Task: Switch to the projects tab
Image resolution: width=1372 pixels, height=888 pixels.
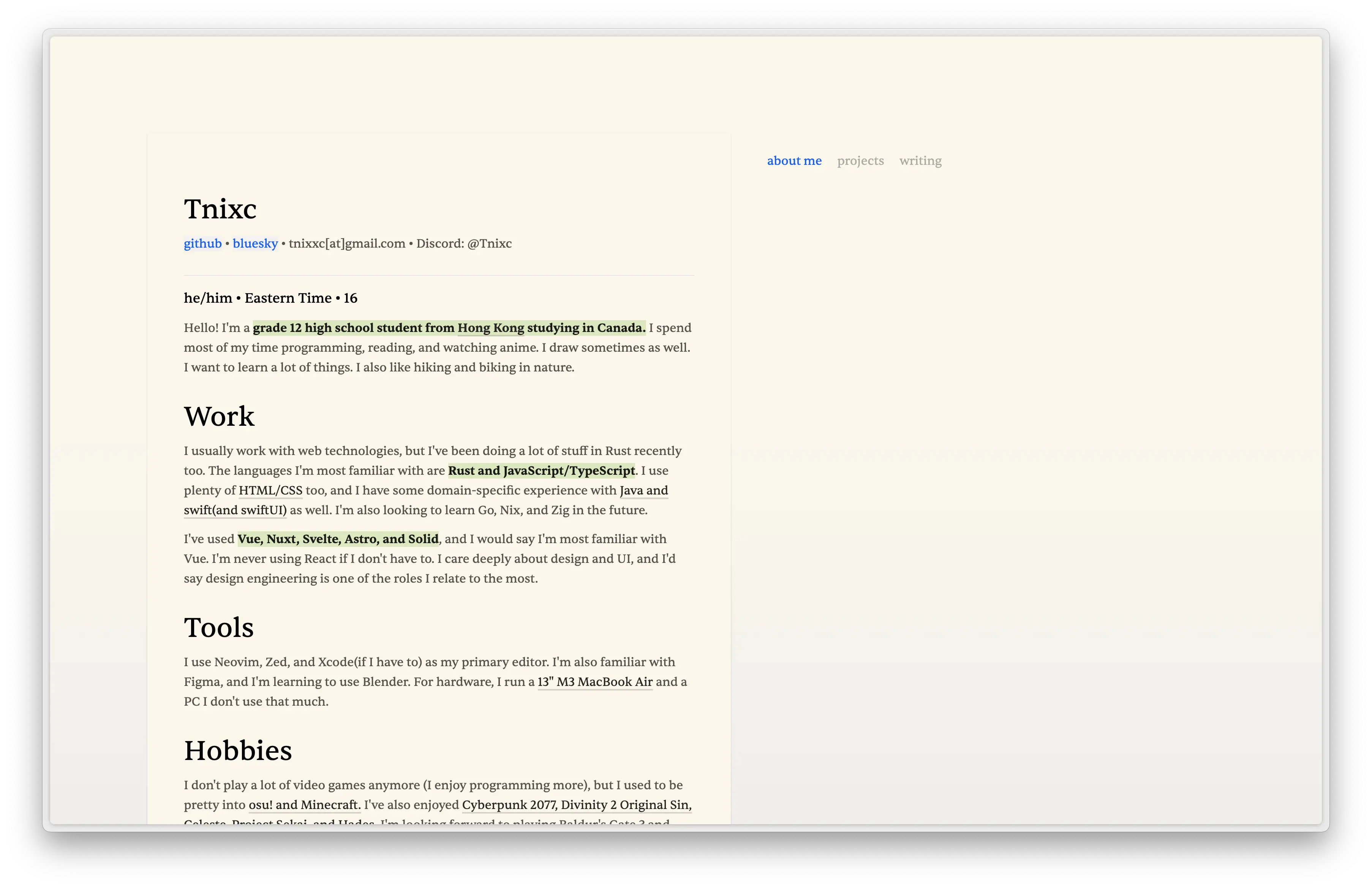Action: (860, 161)
